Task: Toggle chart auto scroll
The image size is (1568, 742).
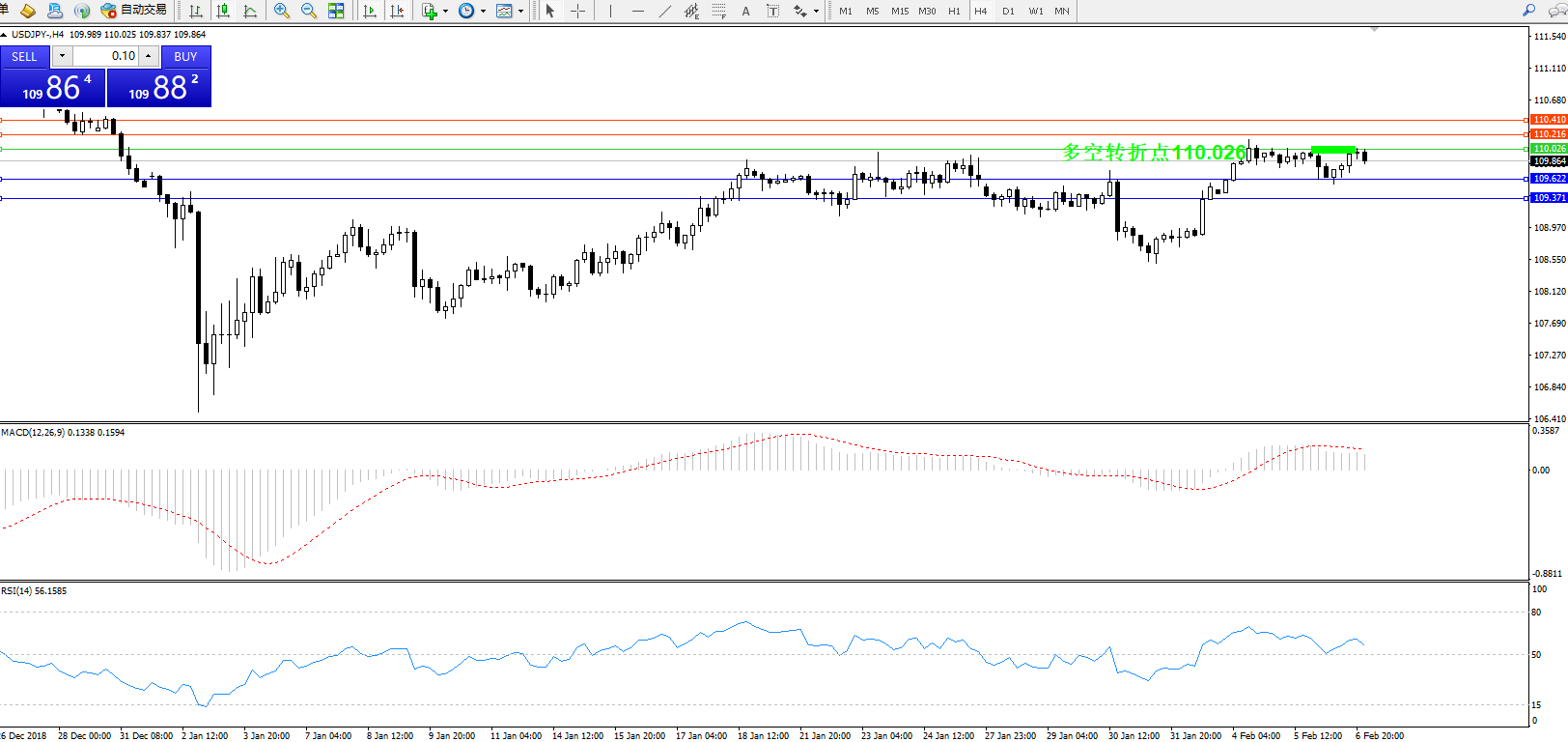Action: pos(370,11)
